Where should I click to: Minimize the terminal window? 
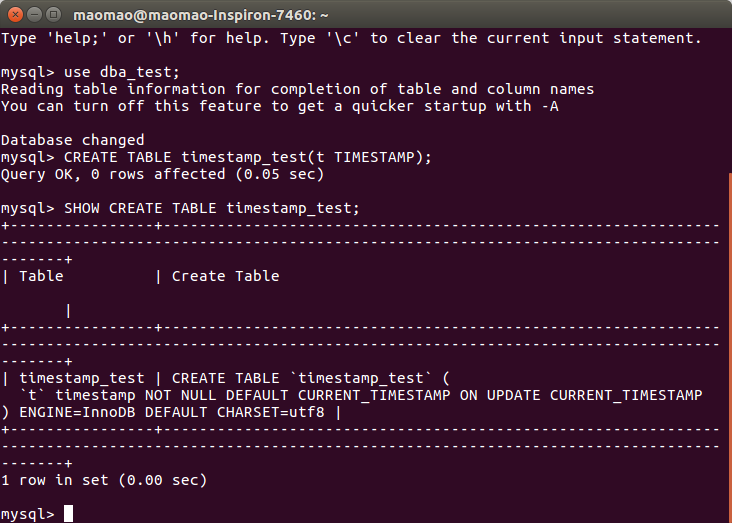33,13
